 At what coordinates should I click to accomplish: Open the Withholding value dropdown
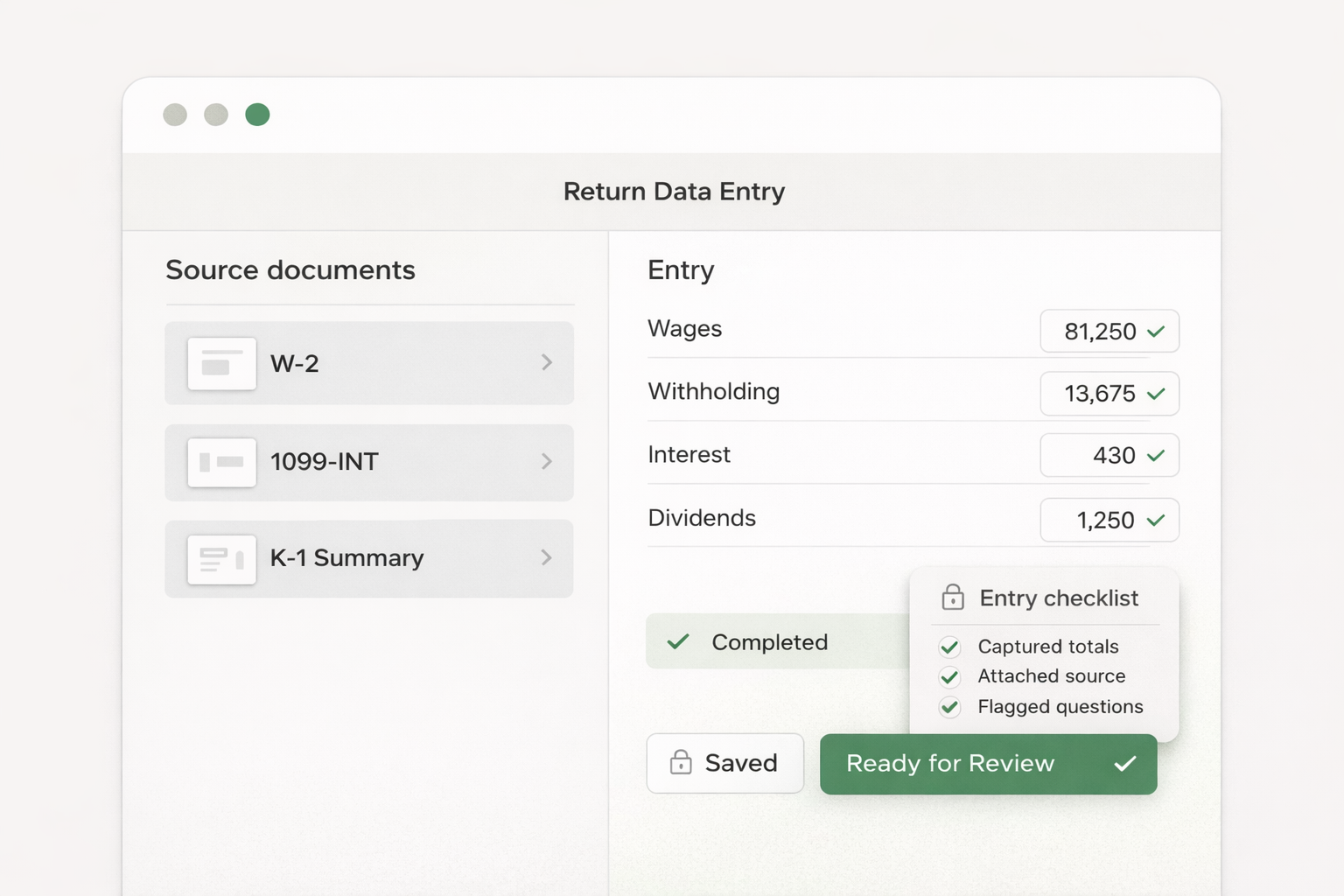click(1109, 394)
